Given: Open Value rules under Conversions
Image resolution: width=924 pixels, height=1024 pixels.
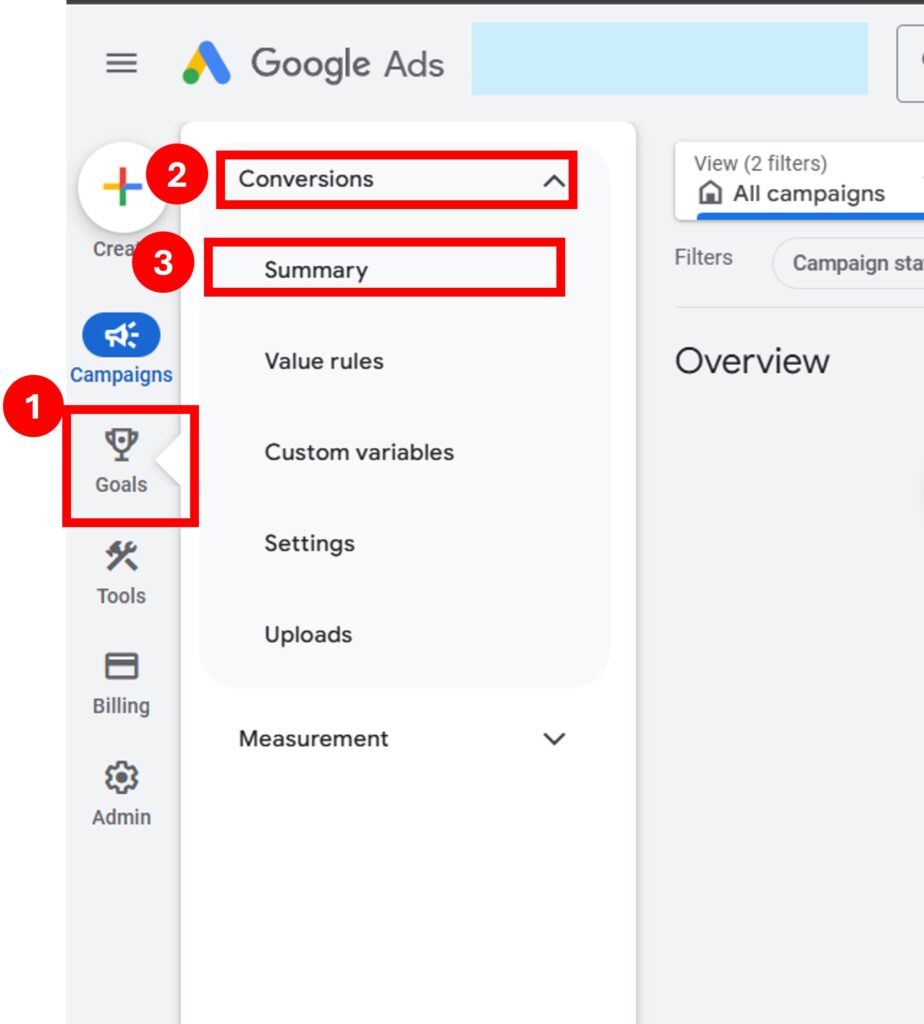Looking at the screenshot, I should pos(324,361).
